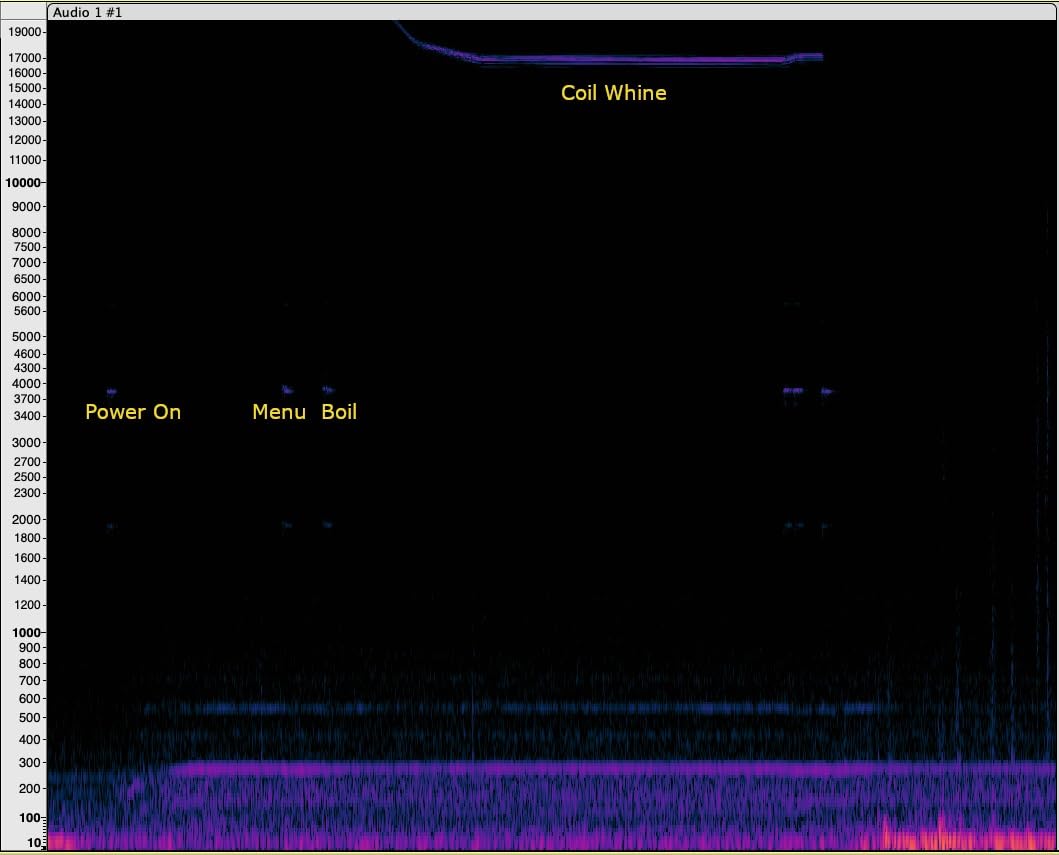Click the 5000 Hz frequency scale label
The image size is (1059, 855).
[x=26, y=336]
